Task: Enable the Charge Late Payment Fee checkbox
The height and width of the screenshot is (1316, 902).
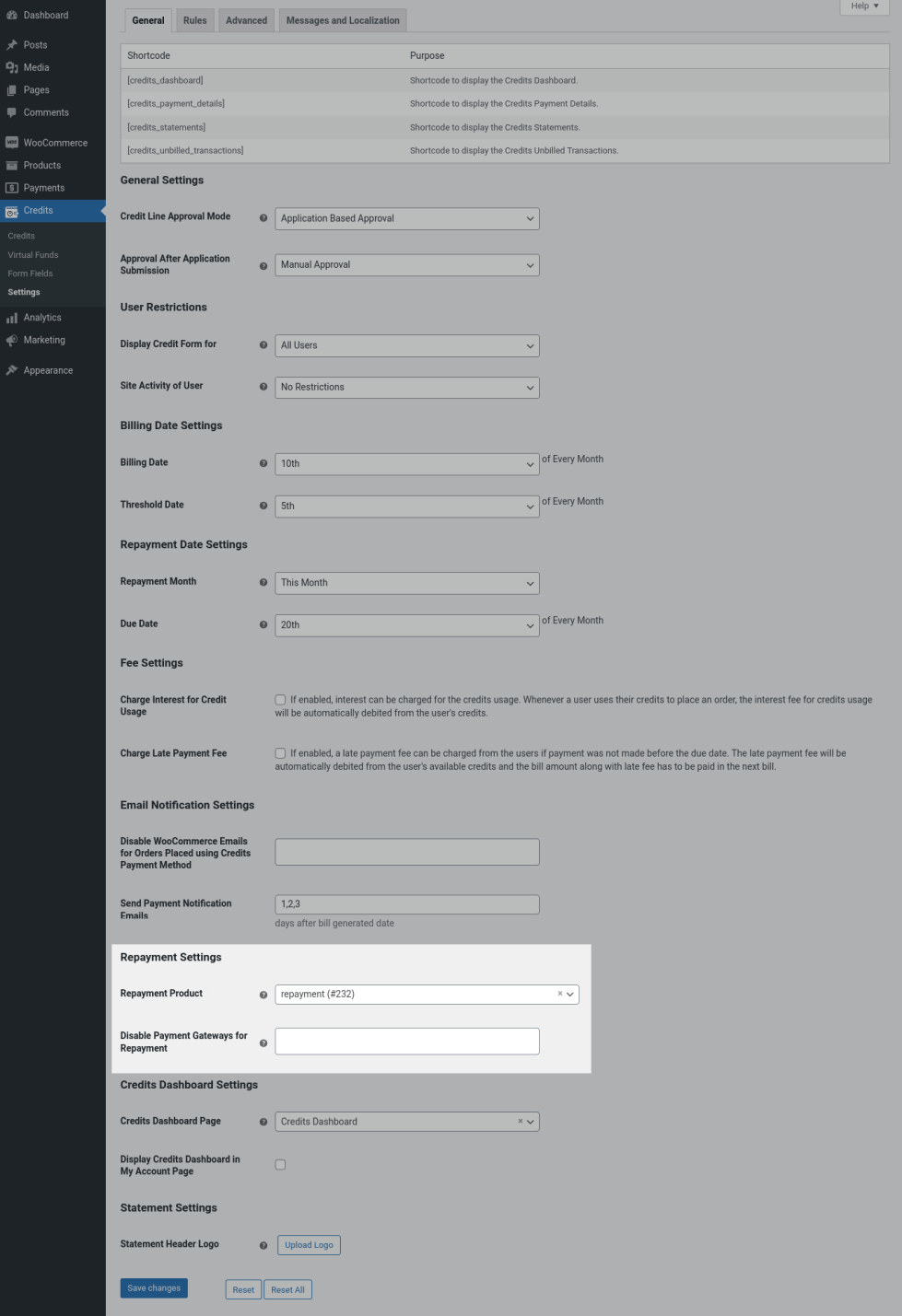Action: [x=280, y=753]
